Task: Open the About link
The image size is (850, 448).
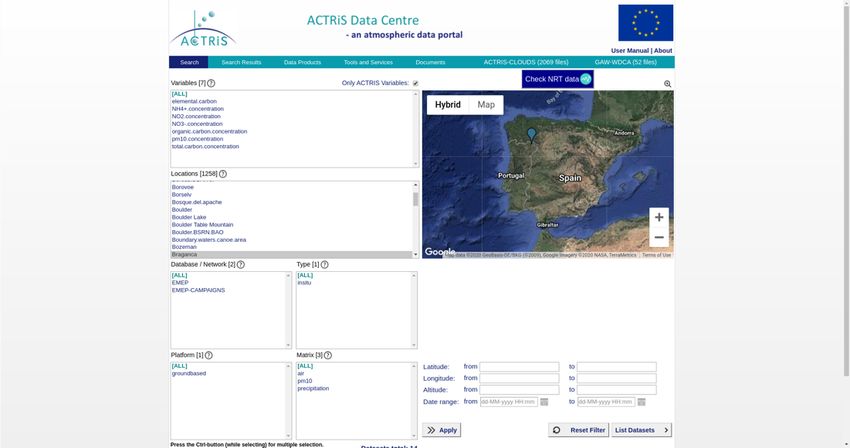Action: 663,50
